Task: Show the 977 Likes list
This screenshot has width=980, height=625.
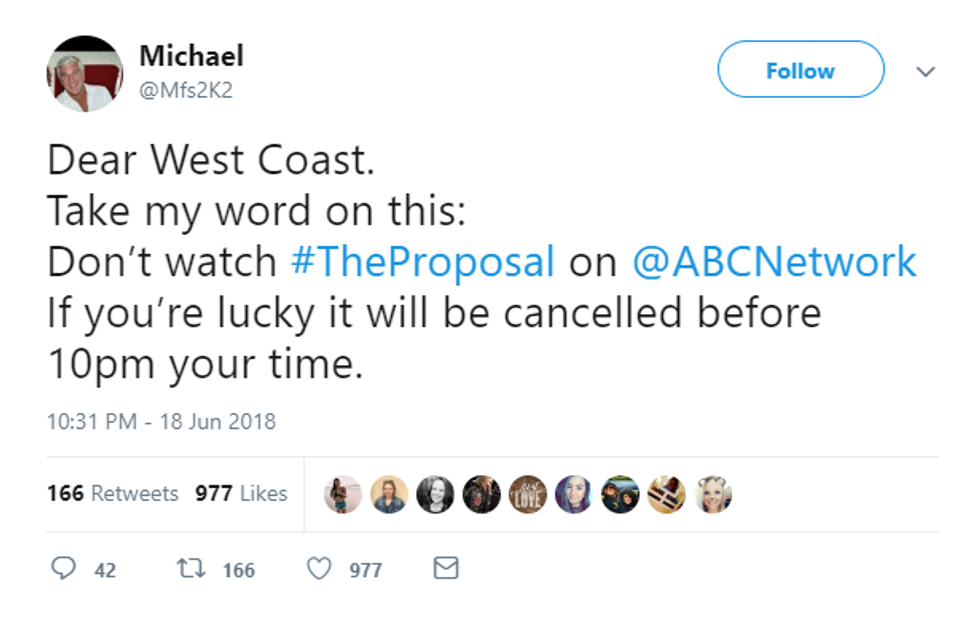Action: pos(241,493)
